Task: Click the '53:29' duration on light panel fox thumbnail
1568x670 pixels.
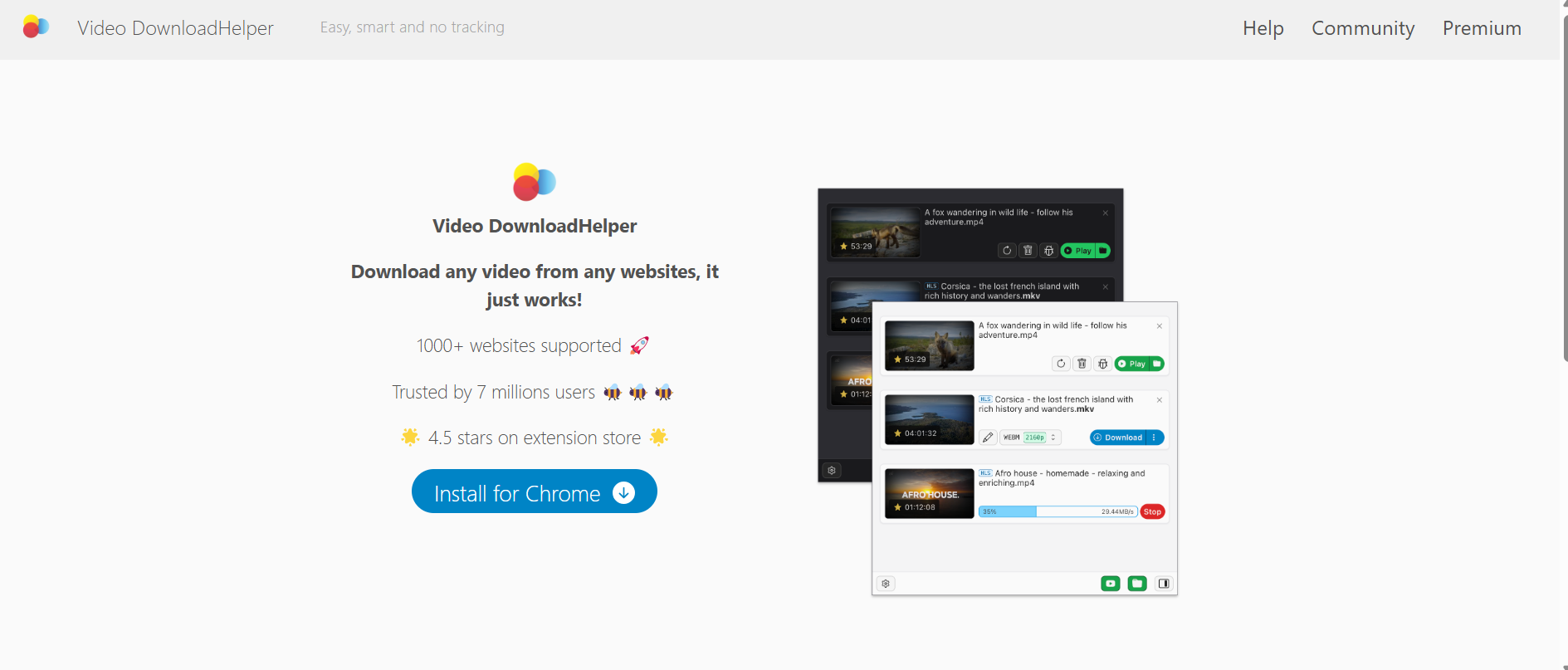Action: click(x=916, y=359)
